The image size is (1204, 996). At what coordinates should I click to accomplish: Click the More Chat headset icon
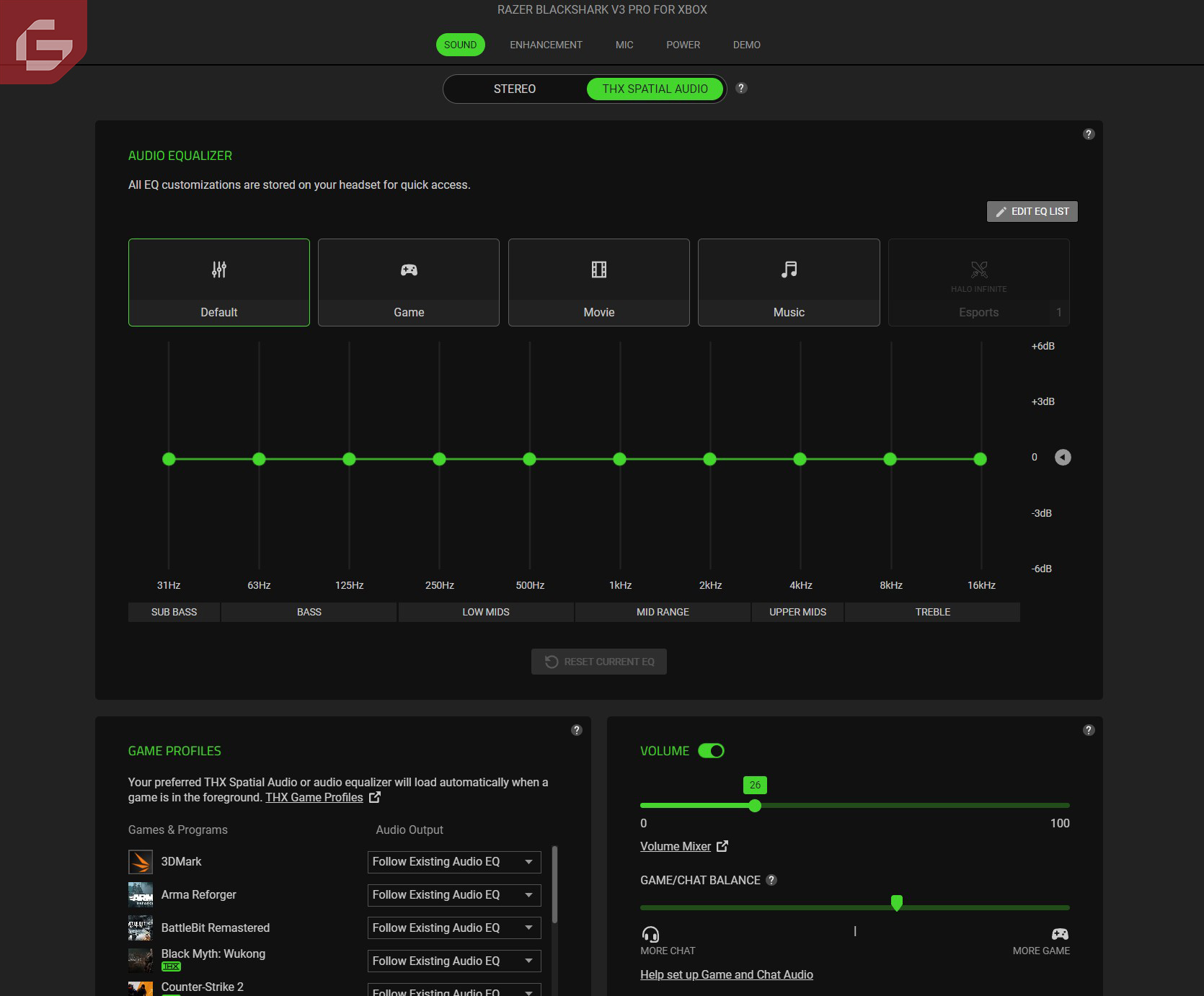click(650, 935)
